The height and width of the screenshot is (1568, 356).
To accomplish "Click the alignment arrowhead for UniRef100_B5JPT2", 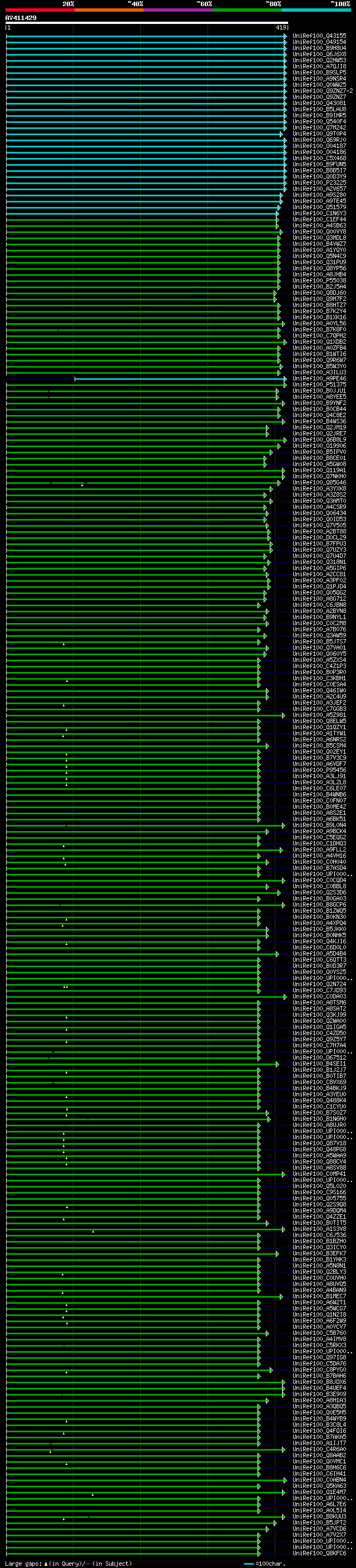I will click(x=276, y=1523).
